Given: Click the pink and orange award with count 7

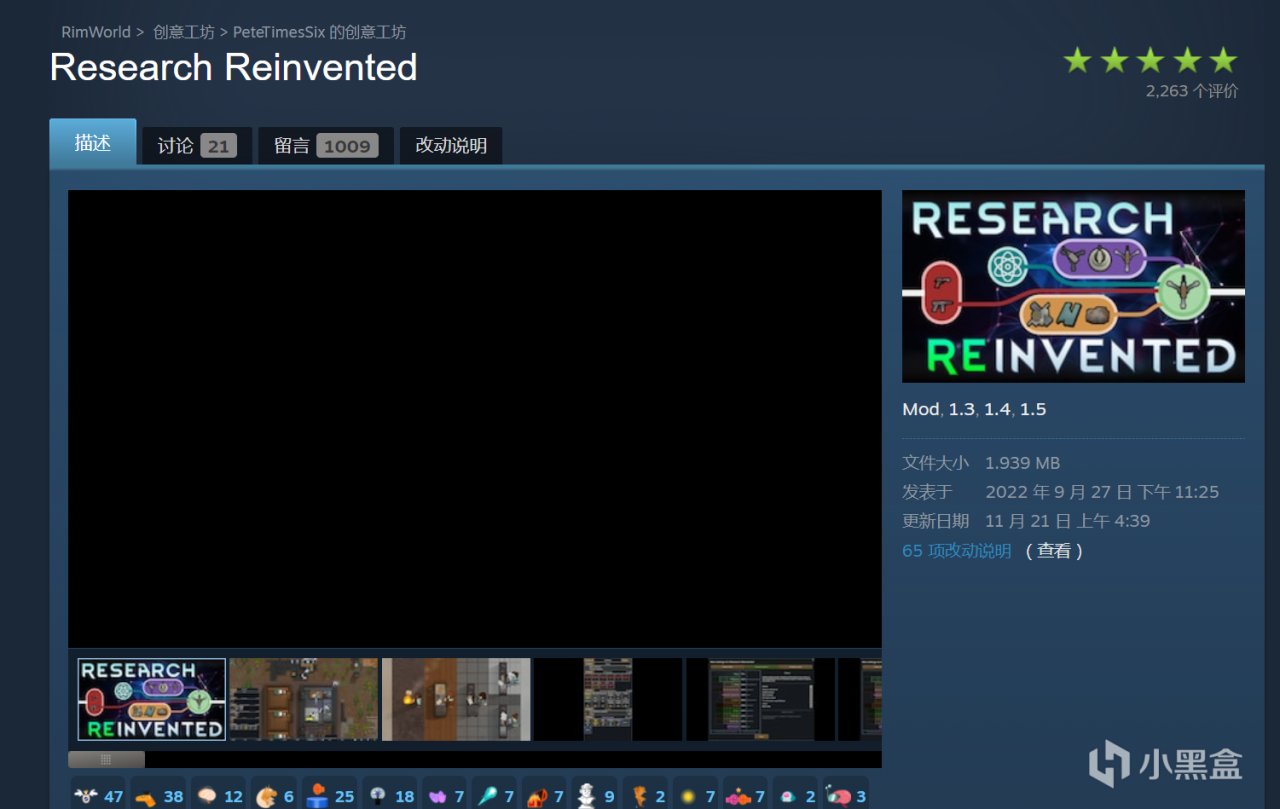Looking at the screenshot, I should click(745, 794).
